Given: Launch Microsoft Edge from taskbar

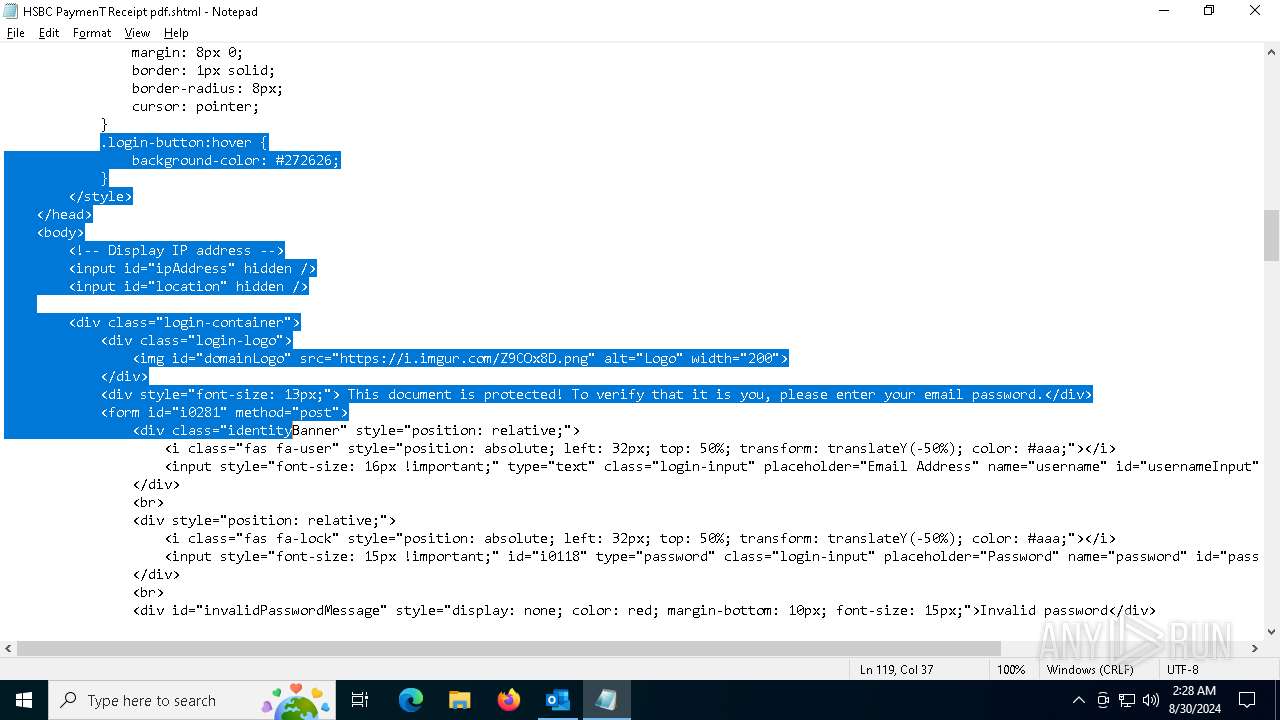Looking at the screenshot, I should coord(411,700).
